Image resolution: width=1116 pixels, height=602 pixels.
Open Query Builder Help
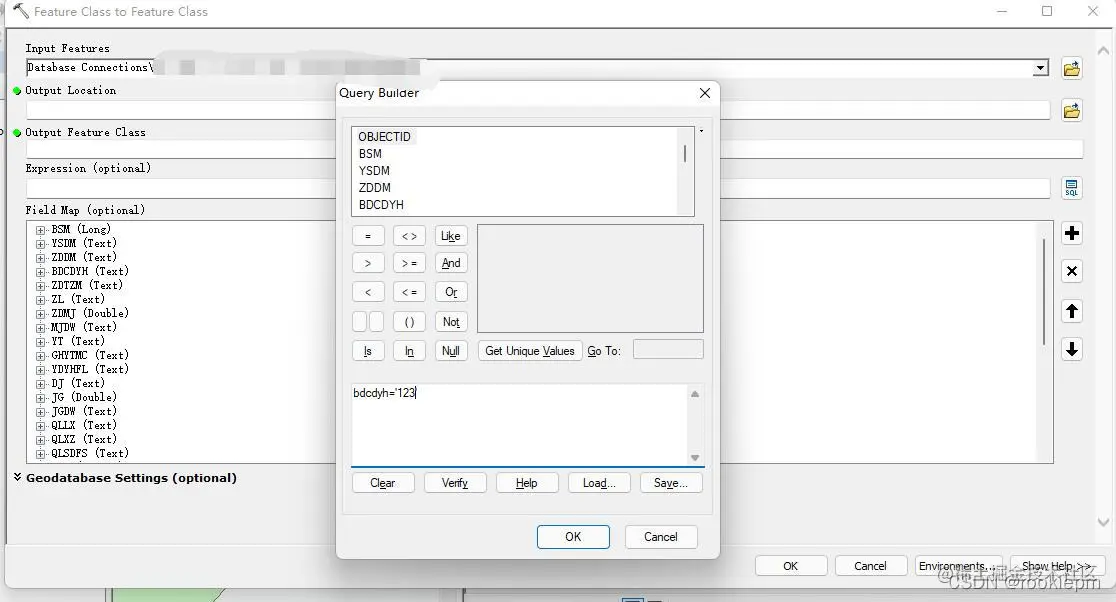point(527,483)
